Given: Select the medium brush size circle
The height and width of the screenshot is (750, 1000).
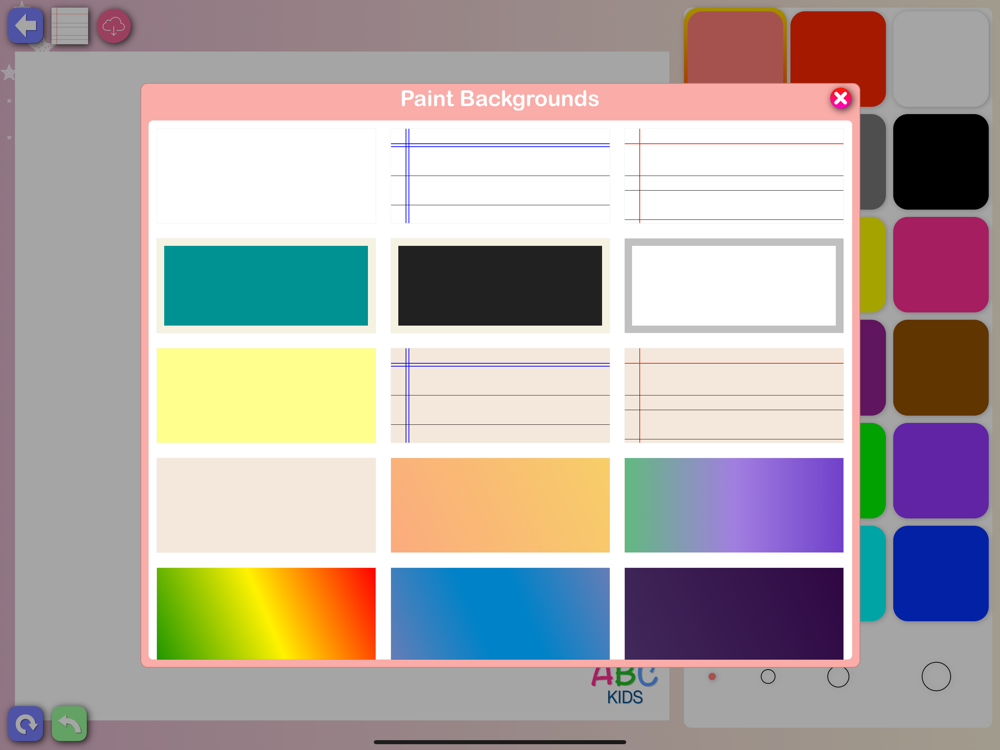Looking at the screenshot, I should click(x=838, y=676).
